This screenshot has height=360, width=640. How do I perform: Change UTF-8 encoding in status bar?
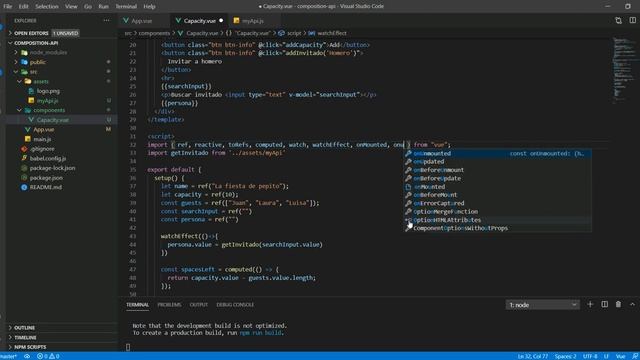(x=590, y=356)
